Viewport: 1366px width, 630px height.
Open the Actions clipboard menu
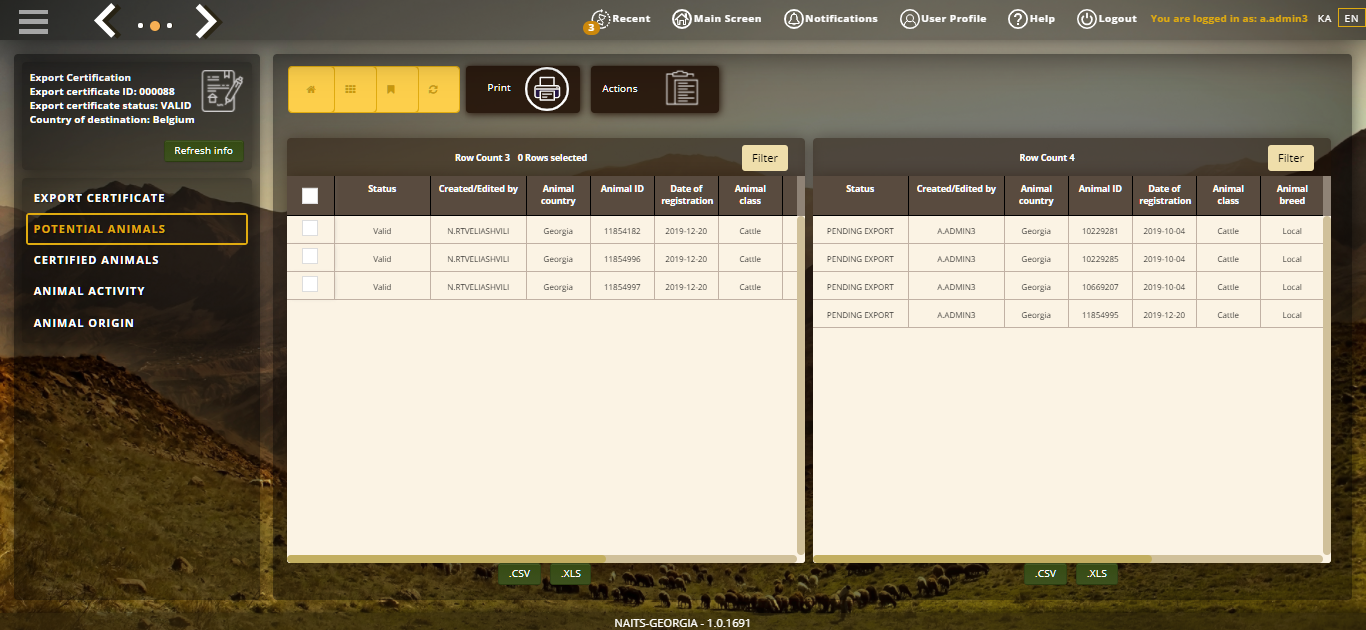655,89
